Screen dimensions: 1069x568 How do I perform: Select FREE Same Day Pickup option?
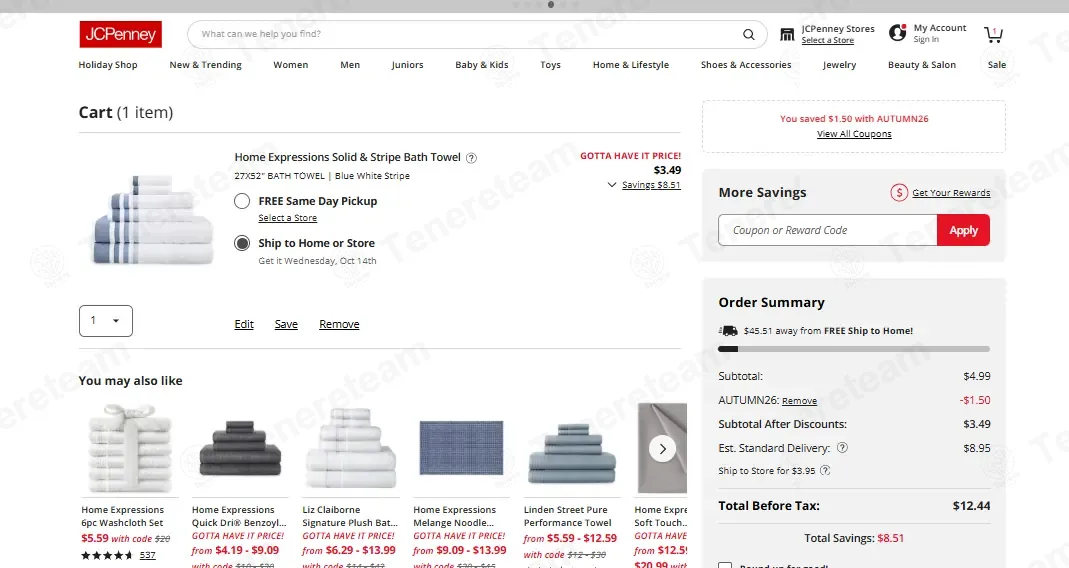242,201
